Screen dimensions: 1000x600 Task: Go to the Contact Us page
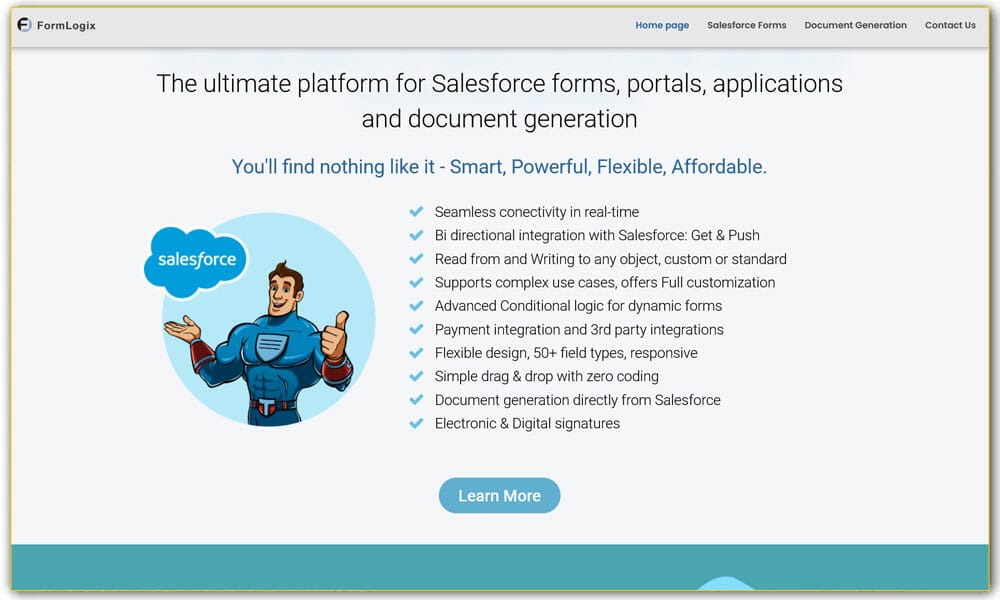[x=949, y=25]
